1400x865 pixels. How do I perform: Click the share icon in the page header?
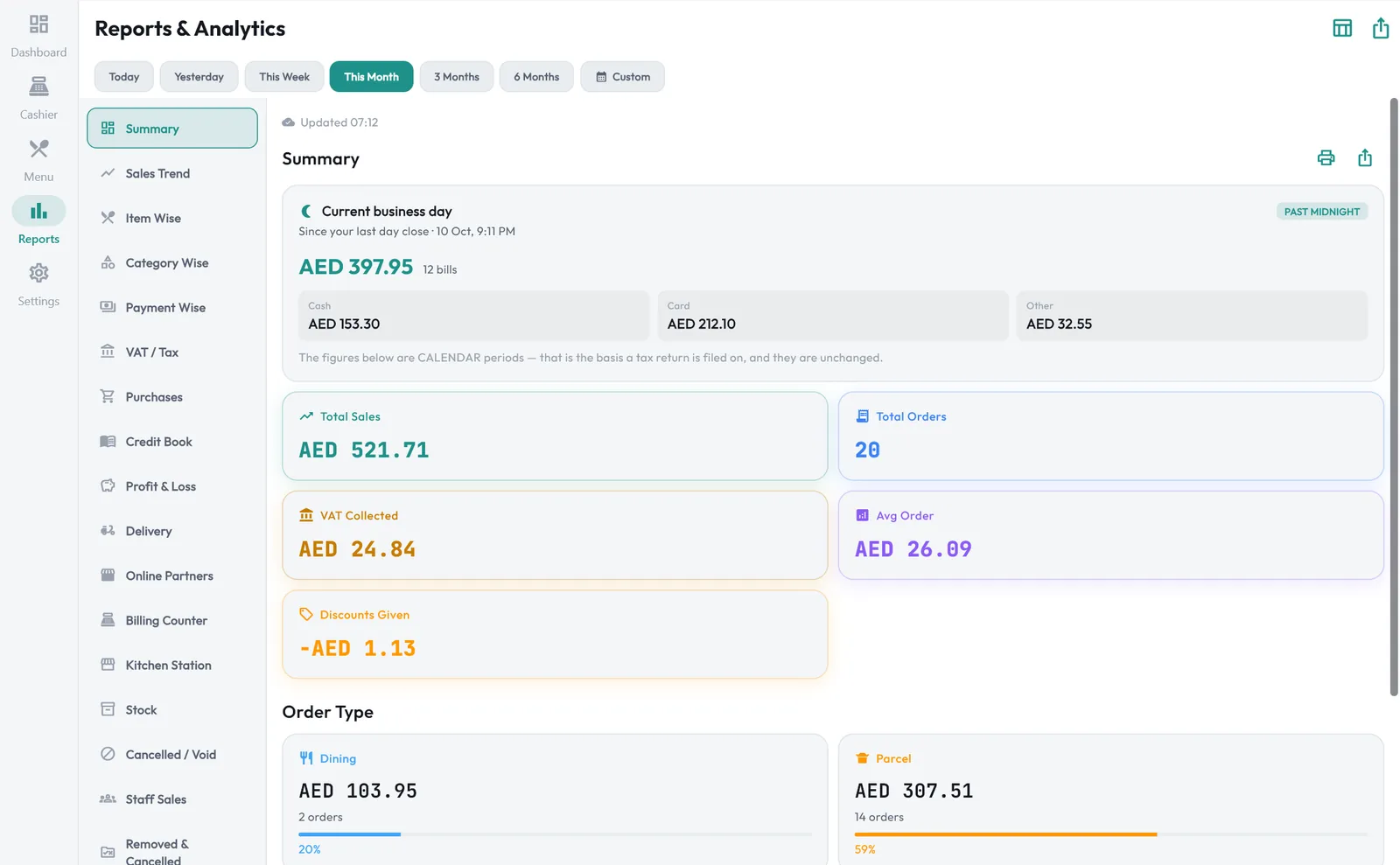click(1381, 28)
